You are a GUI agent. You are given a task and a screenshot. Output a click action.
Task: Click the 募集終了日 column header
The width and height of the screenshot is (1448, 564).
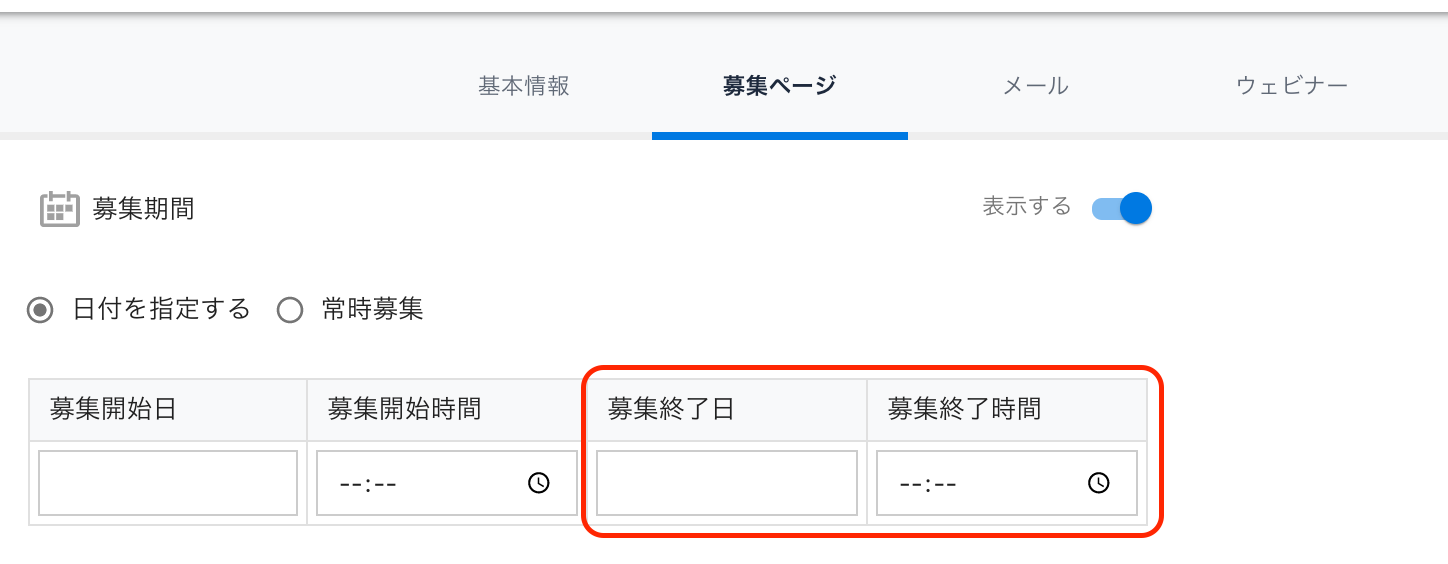tap(671, 409)
